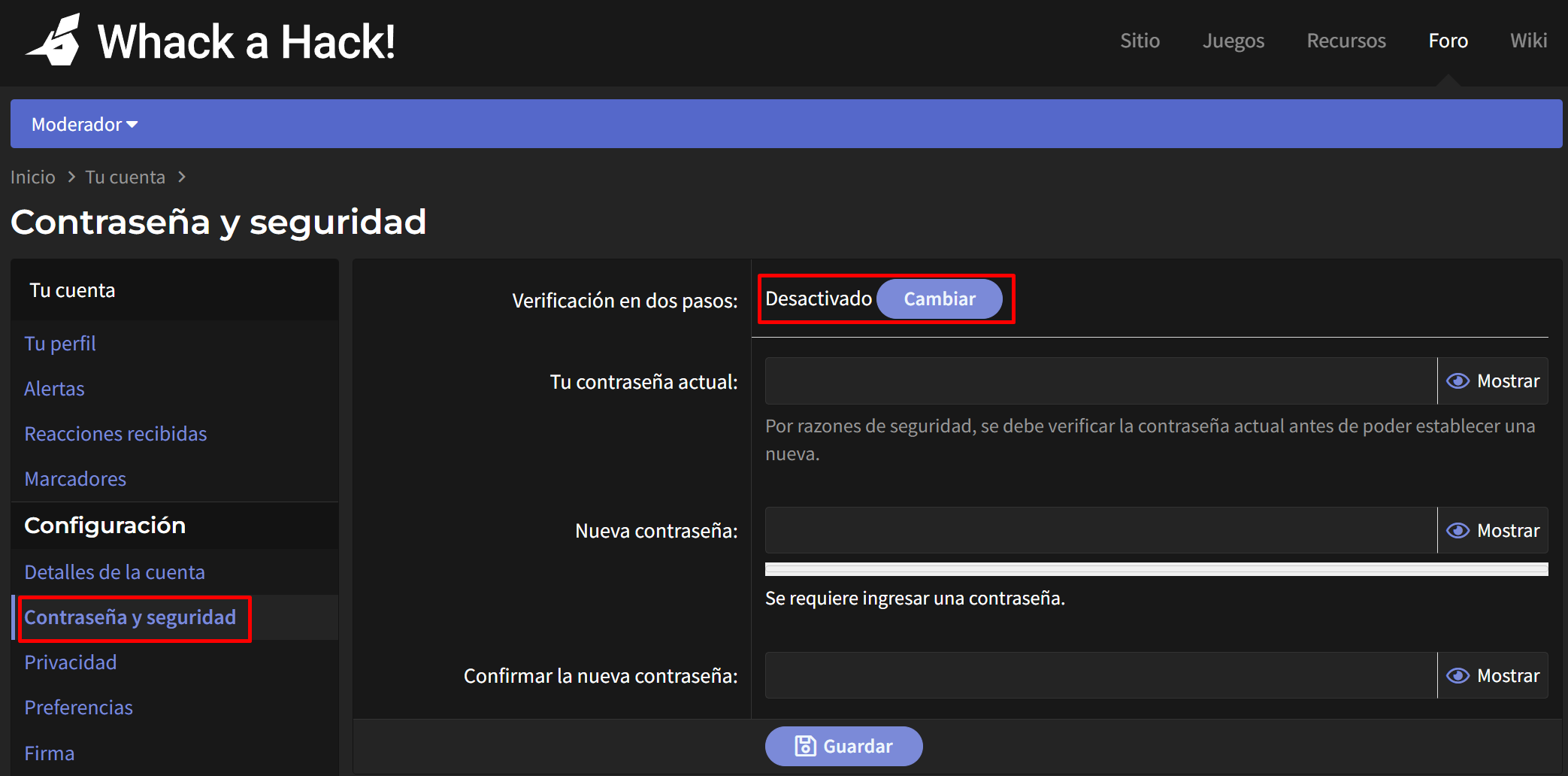1568x776 pixels.
Task: Toggle Mostrar for the confirm password field
Action: (x=1493, y=676)
